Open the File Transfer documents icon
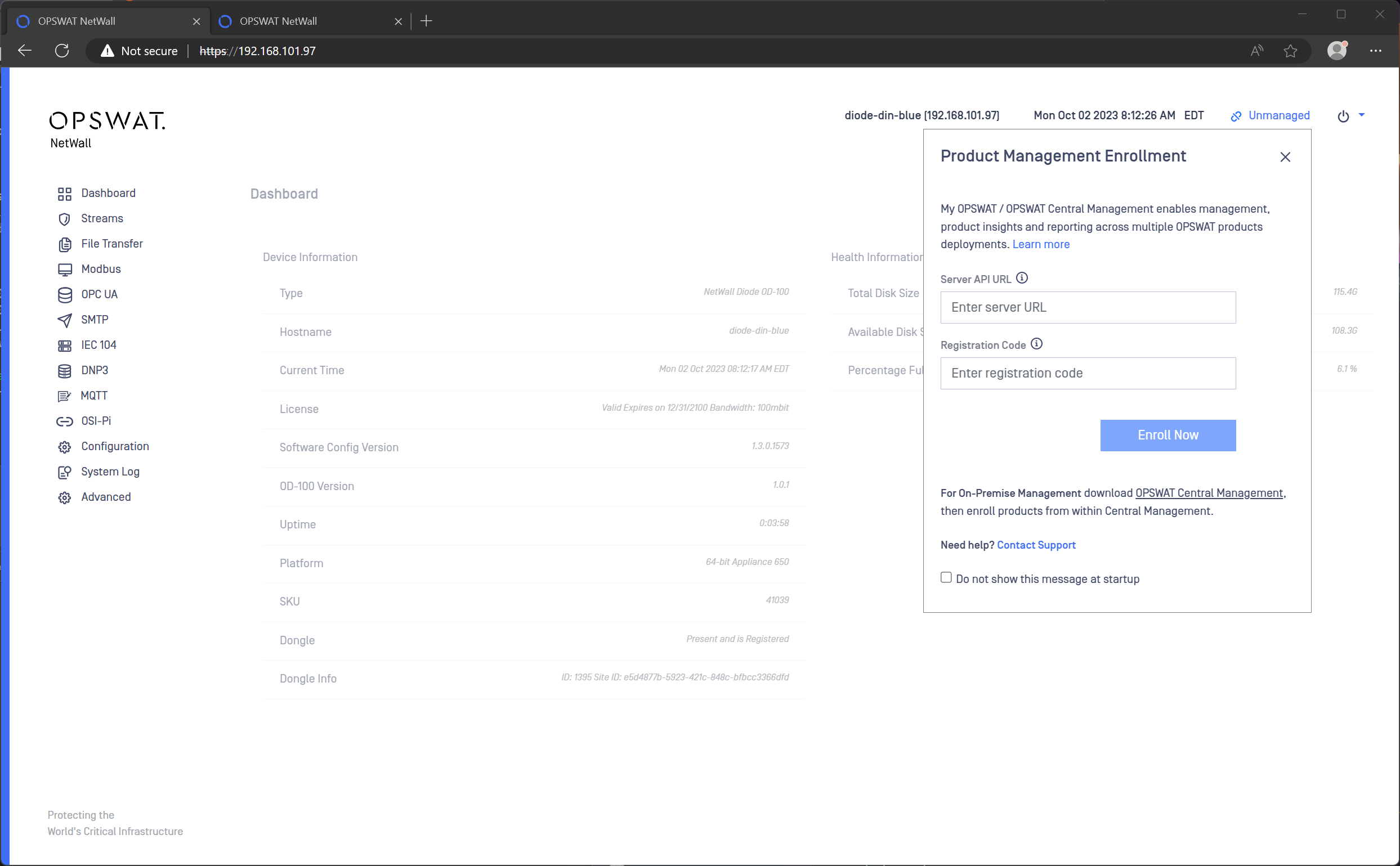1400x866 pixels. click(x=65, y=245)
